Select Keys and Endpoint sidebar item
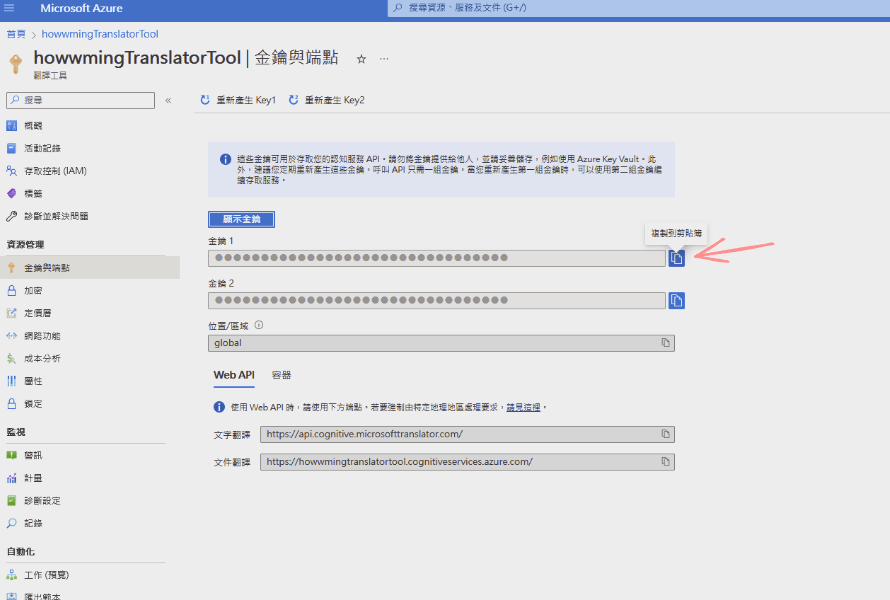This screenshot has height=600, width=890. [90, 267]
